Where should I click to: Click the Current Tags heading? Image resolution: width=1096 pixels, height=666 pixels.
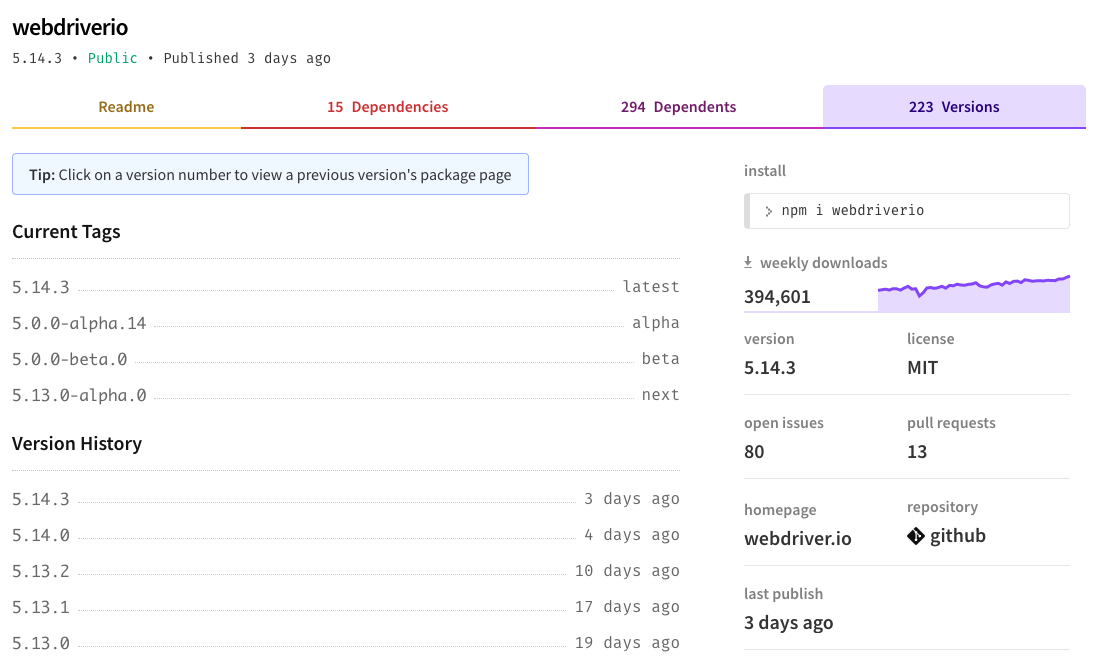click(66, 232)
